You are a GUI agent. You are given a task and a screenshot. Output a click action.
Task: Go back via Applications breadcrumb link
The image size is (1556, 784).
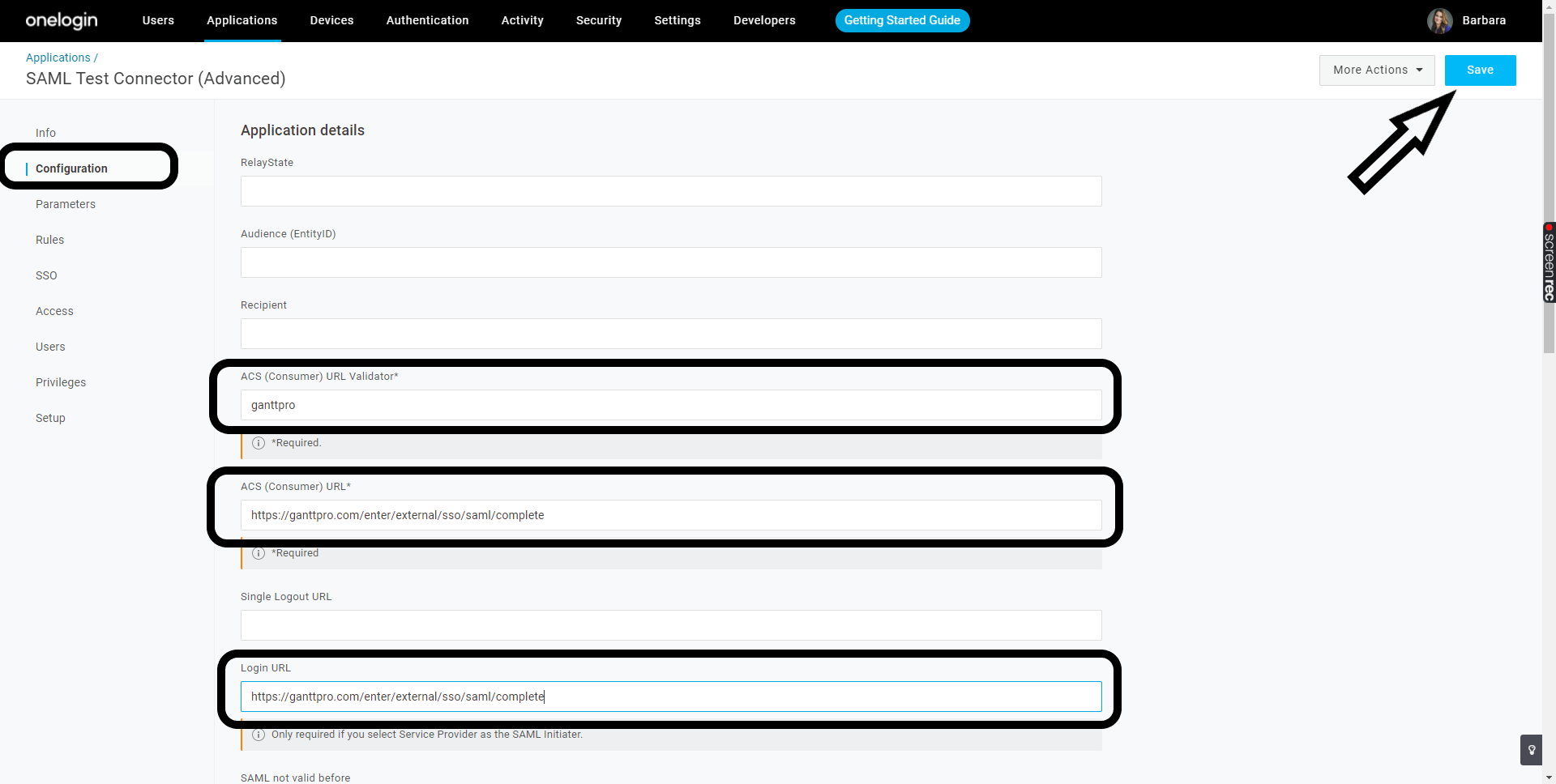[x=58, y=58]
